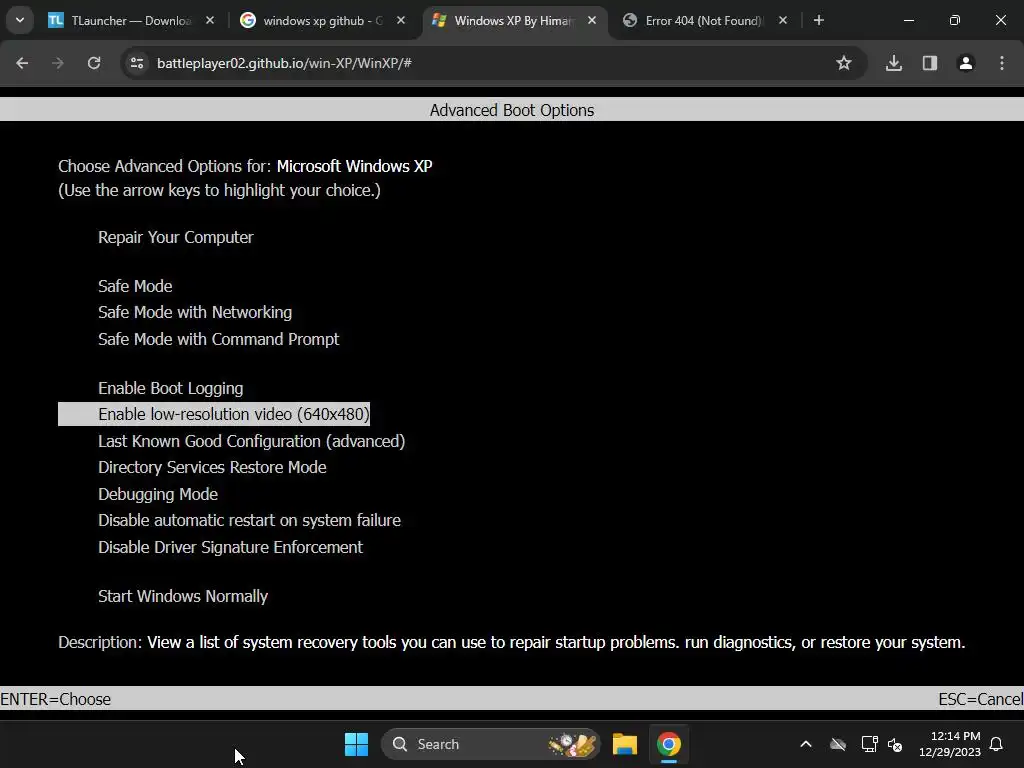
Task: Open a new tab with the plus button
Action: (819, 20)
